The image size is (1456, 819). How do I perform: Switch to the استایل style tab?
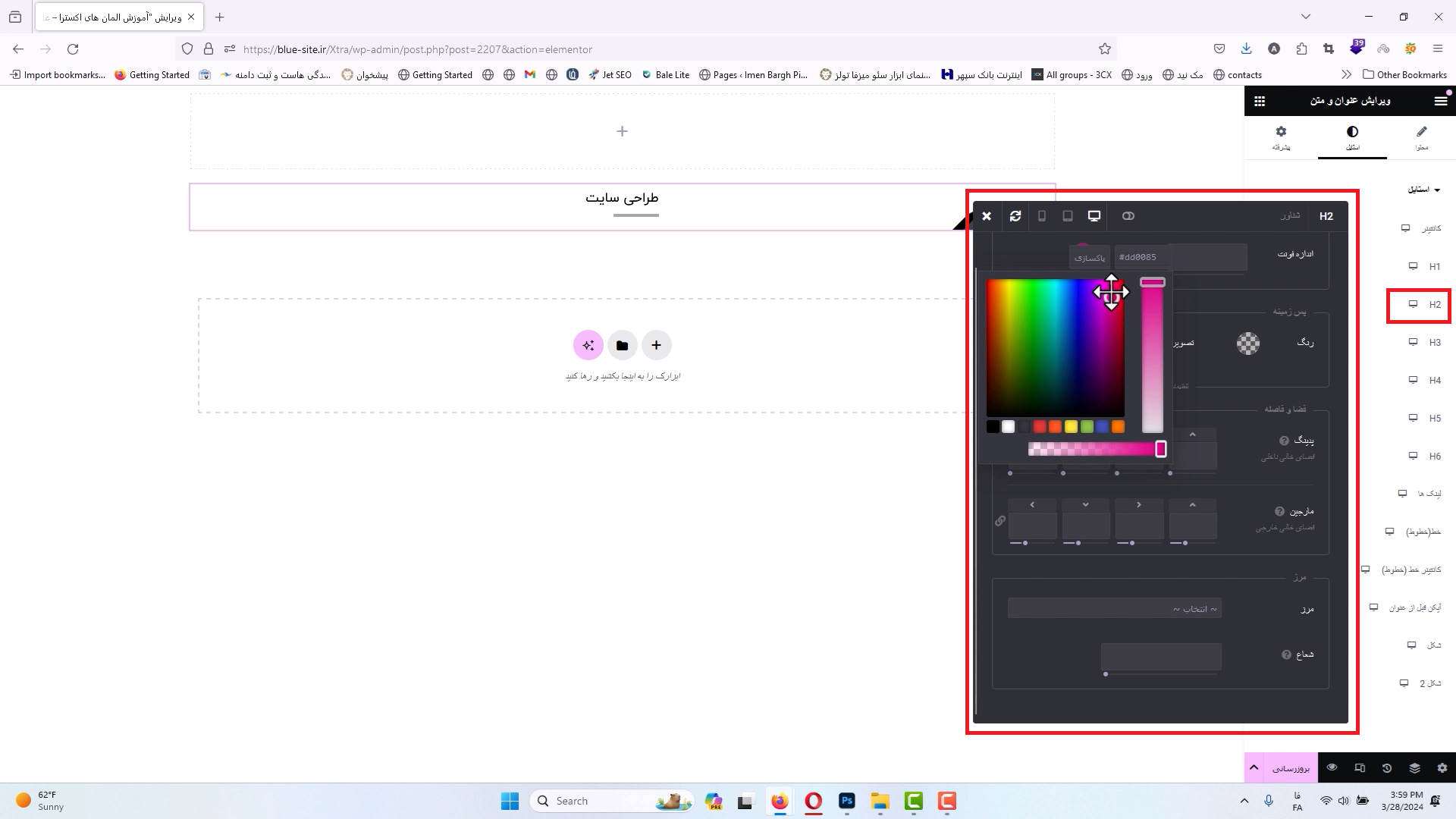(x=1352, y=138)
